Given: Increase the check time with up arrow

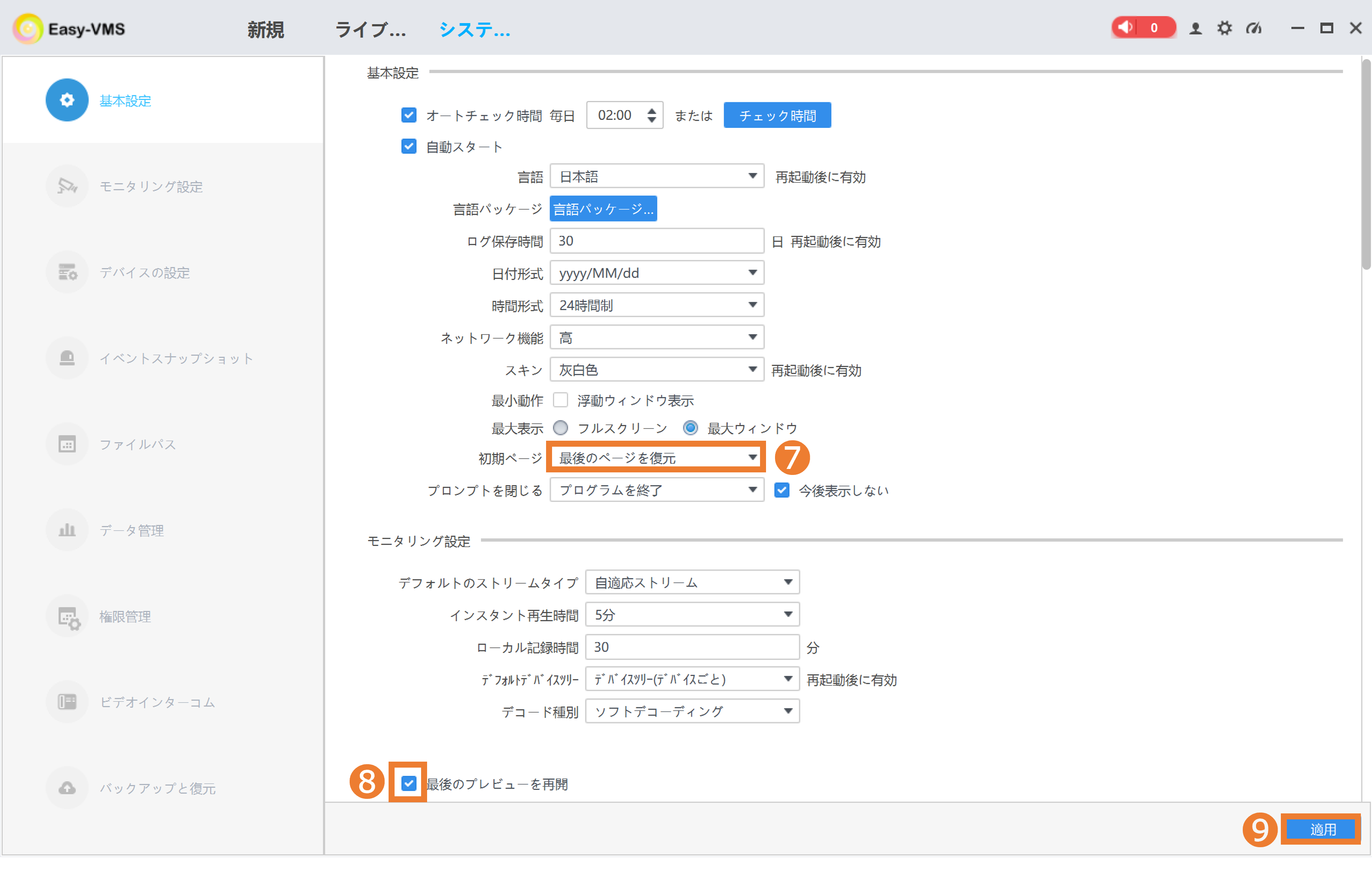Looking at the screenshot, I should point(652,110).
